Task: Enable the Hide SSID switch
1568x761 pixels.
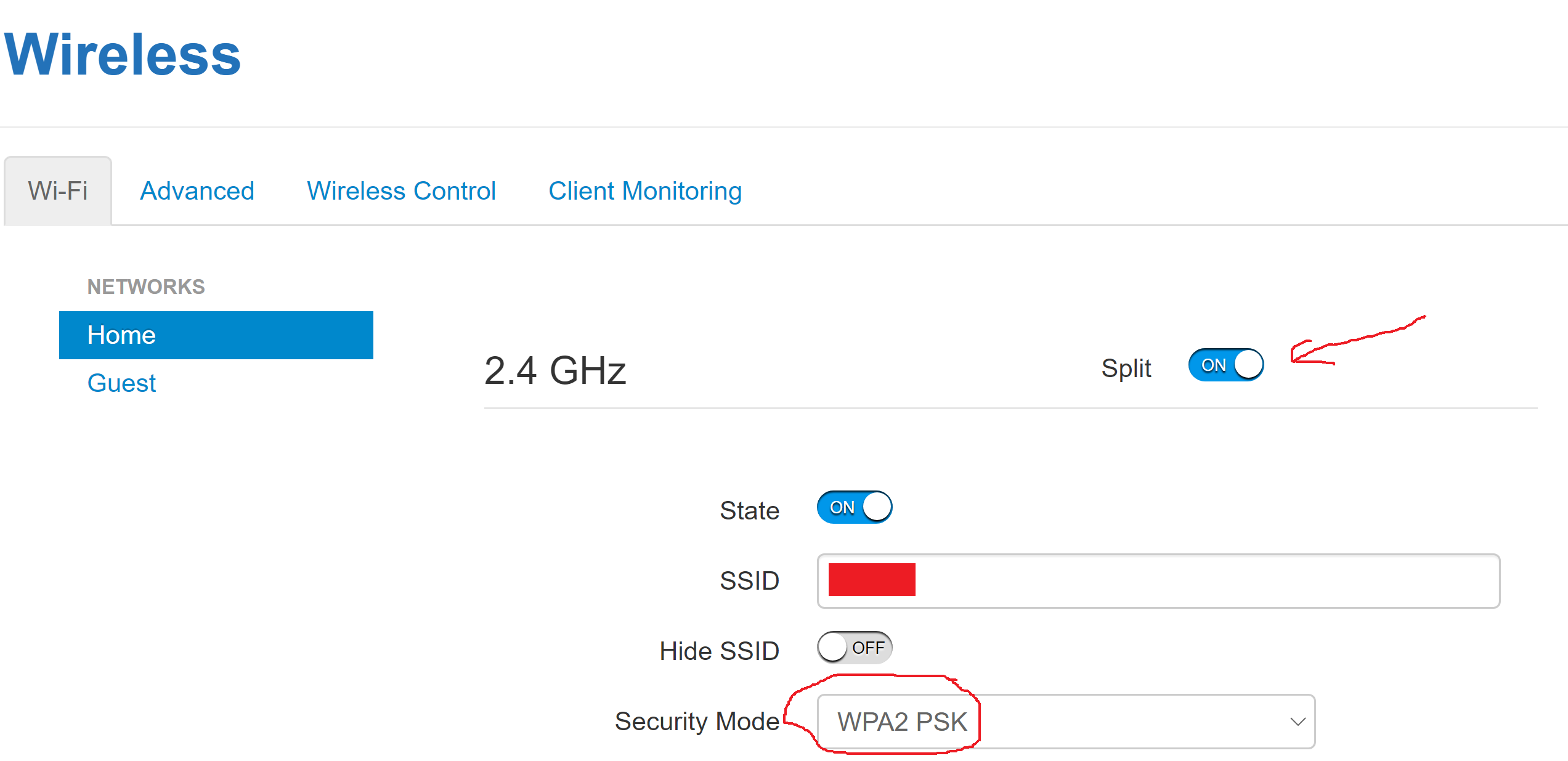Action: click(854, 648)
